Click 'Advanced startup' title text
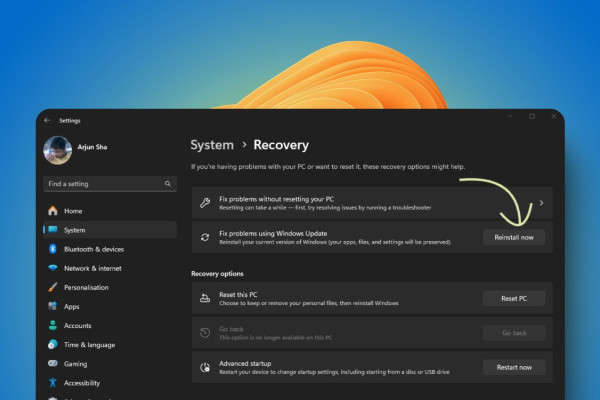The height and width of the screenshot is (400, 600). (245, 364)
